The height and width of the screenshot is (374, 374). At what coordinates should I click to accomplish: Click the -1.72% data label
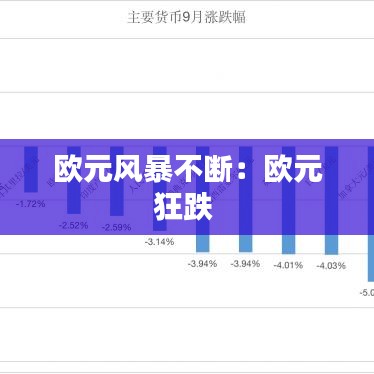tap(31, 203)
